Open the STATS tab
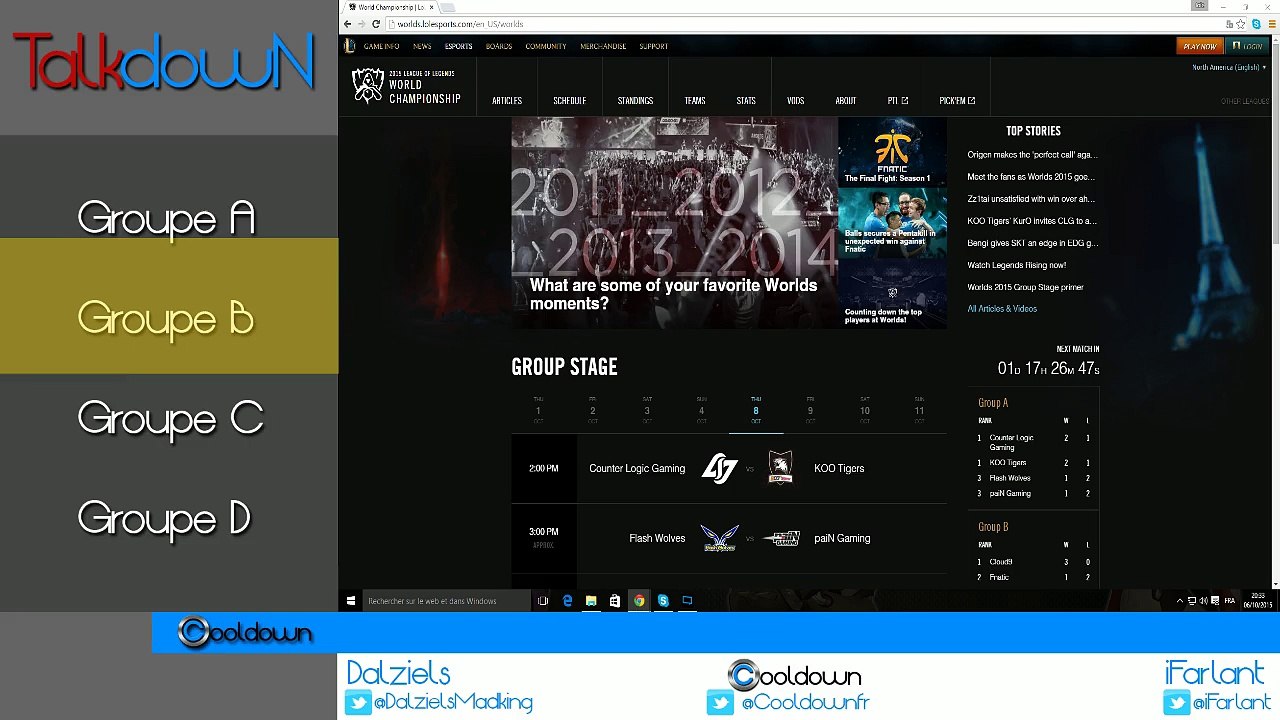 tap(746, 101)
